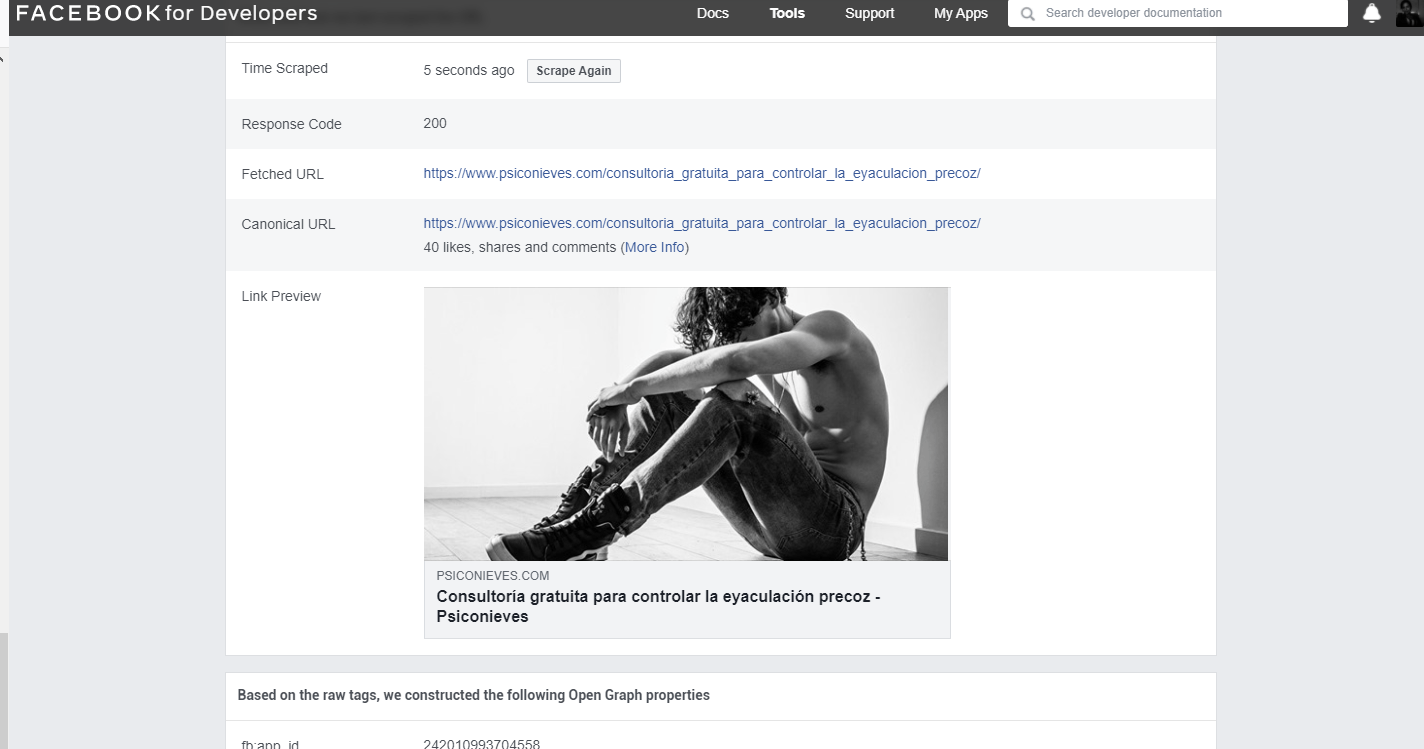1424x749 pixels.
Task: Open the Fetched URL link
Action: (x=702, y=173)
